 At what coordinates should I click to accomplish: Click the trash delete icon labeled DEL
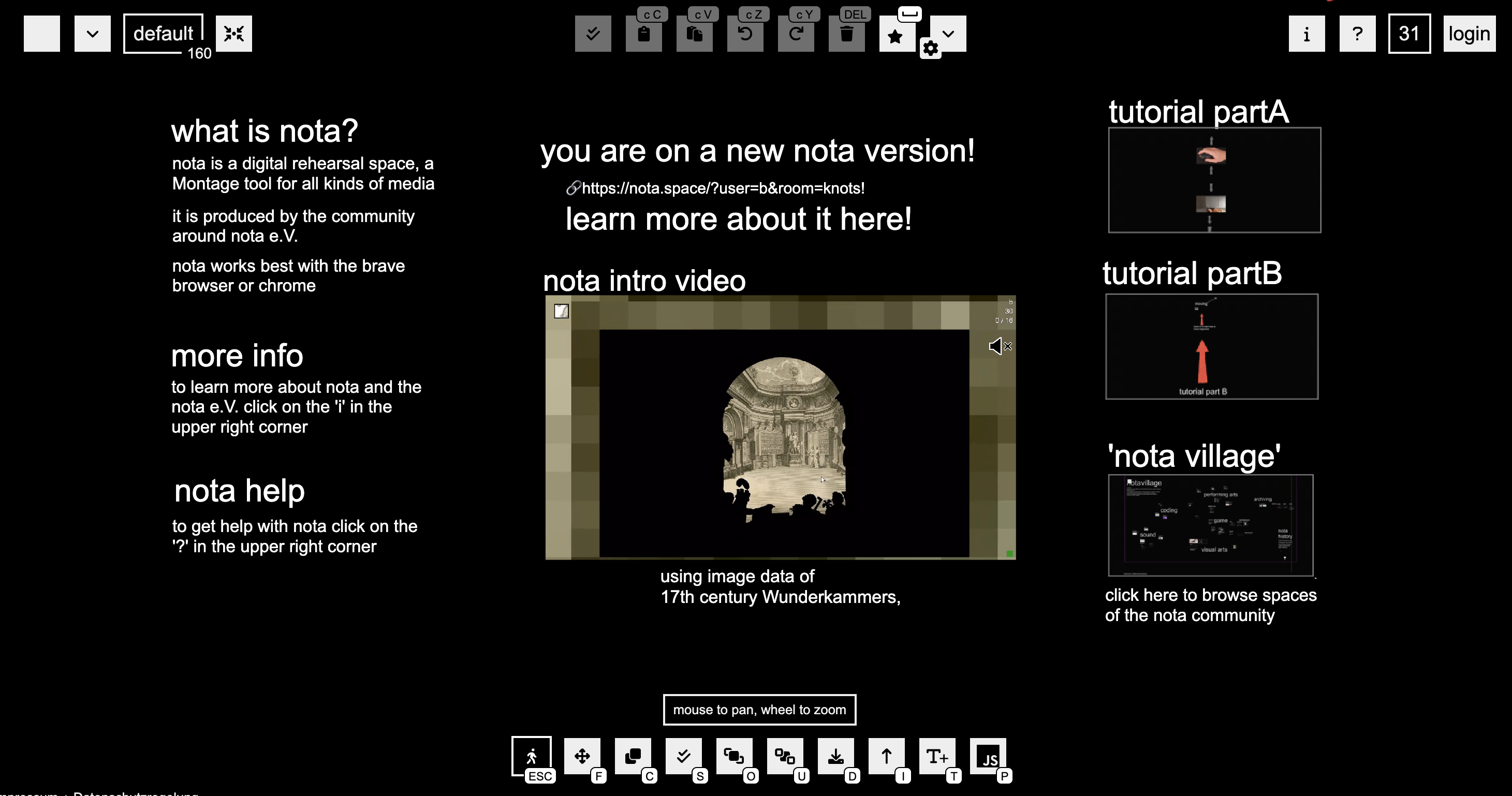(847, 34)
